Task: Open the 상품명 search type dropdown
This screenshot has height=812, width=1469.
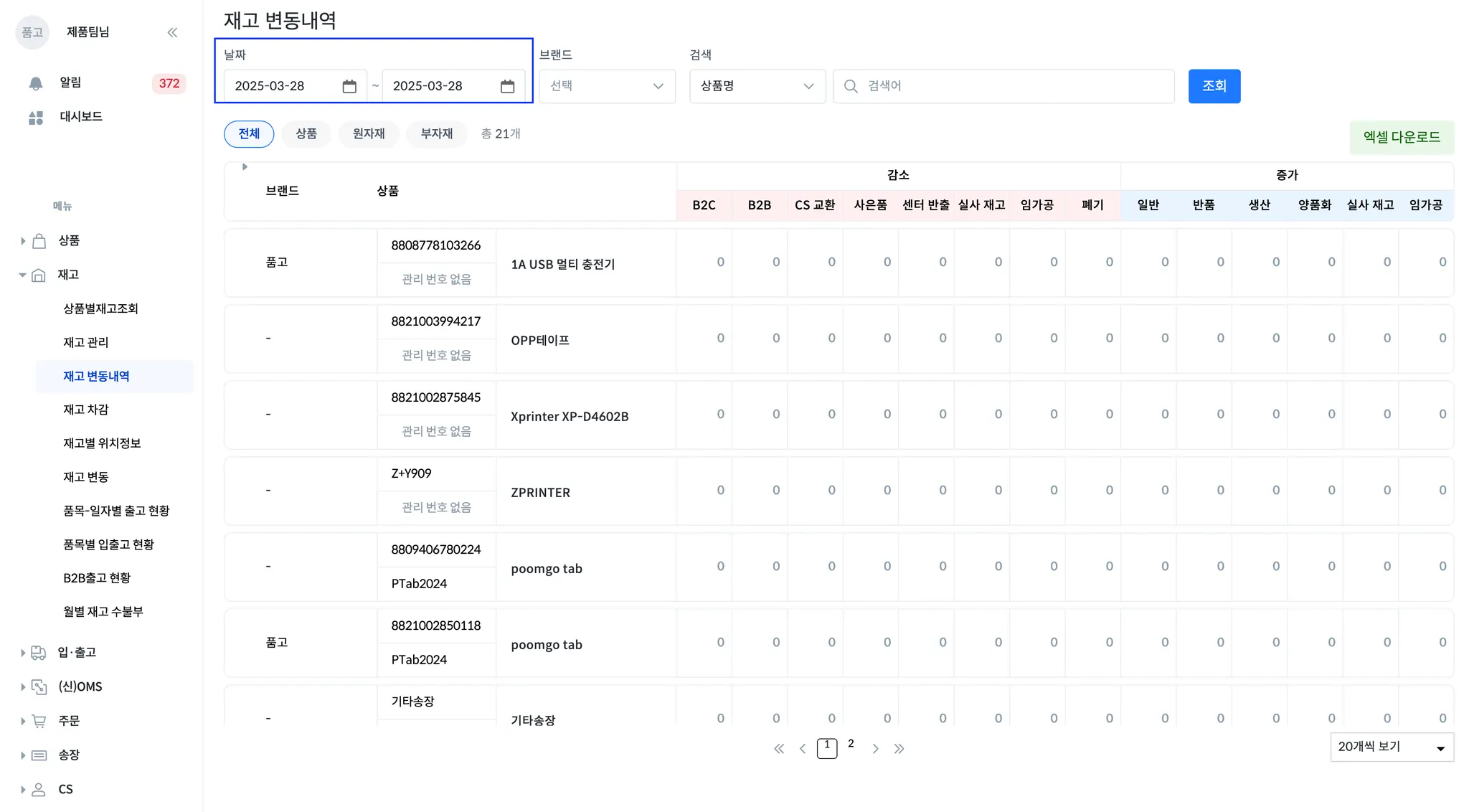Action: [757, 86]
